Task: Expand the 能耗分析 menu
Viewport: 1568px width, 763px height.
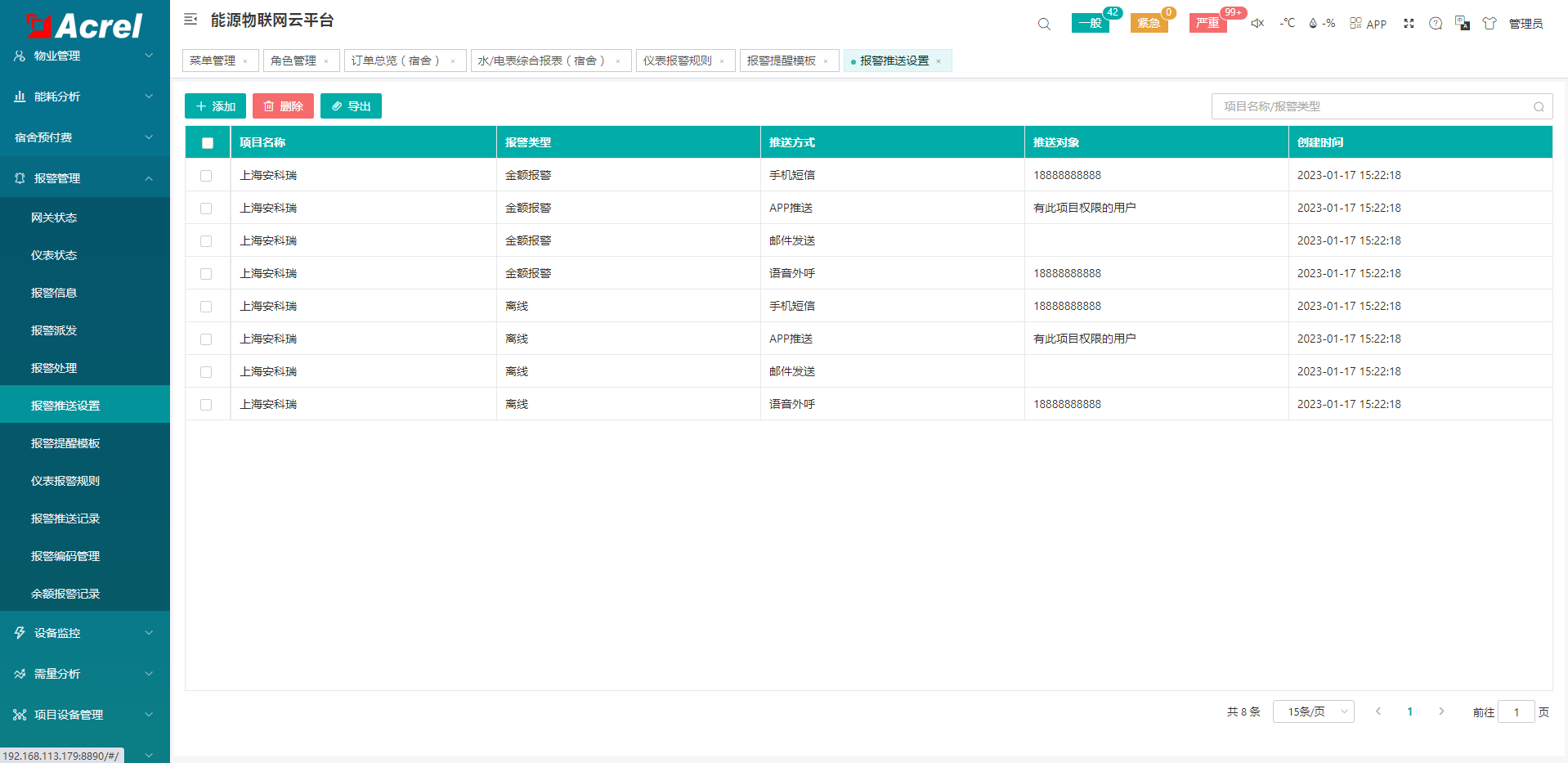Action: (x=85, y=96)
